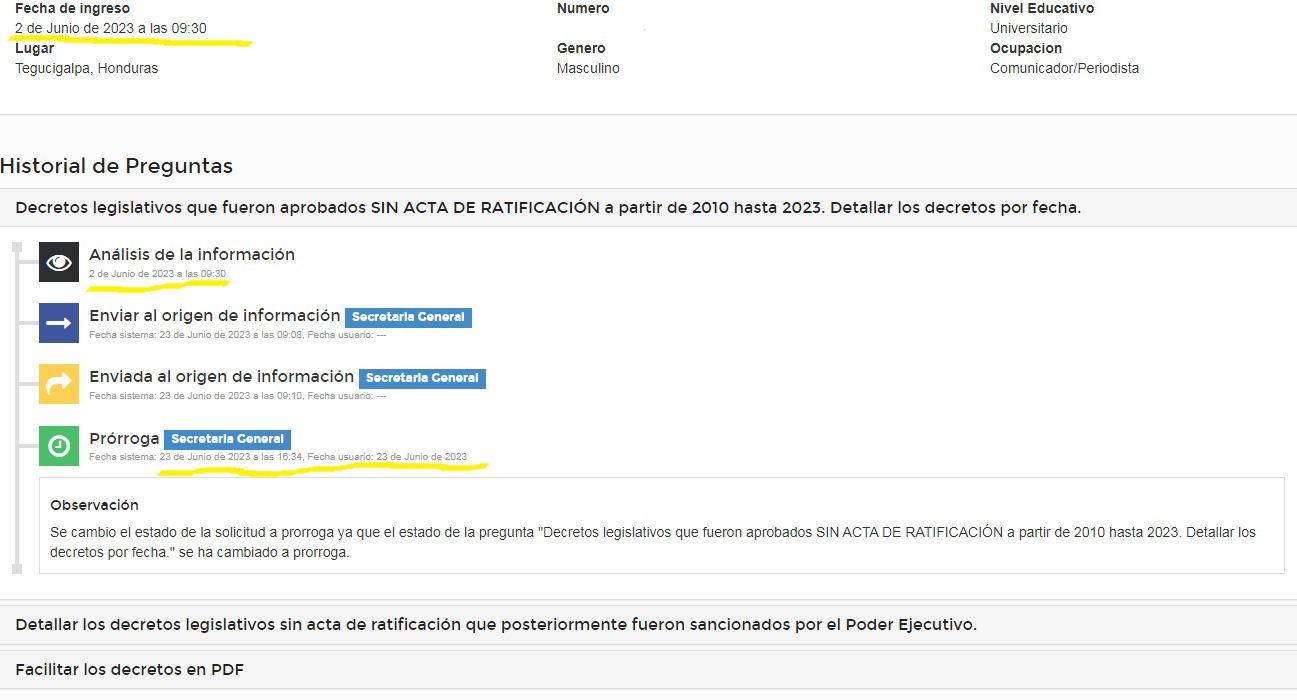Click the 'Análisis de la información' step title
This screenshot has width=1297, height=700.
tap(191, 254)
